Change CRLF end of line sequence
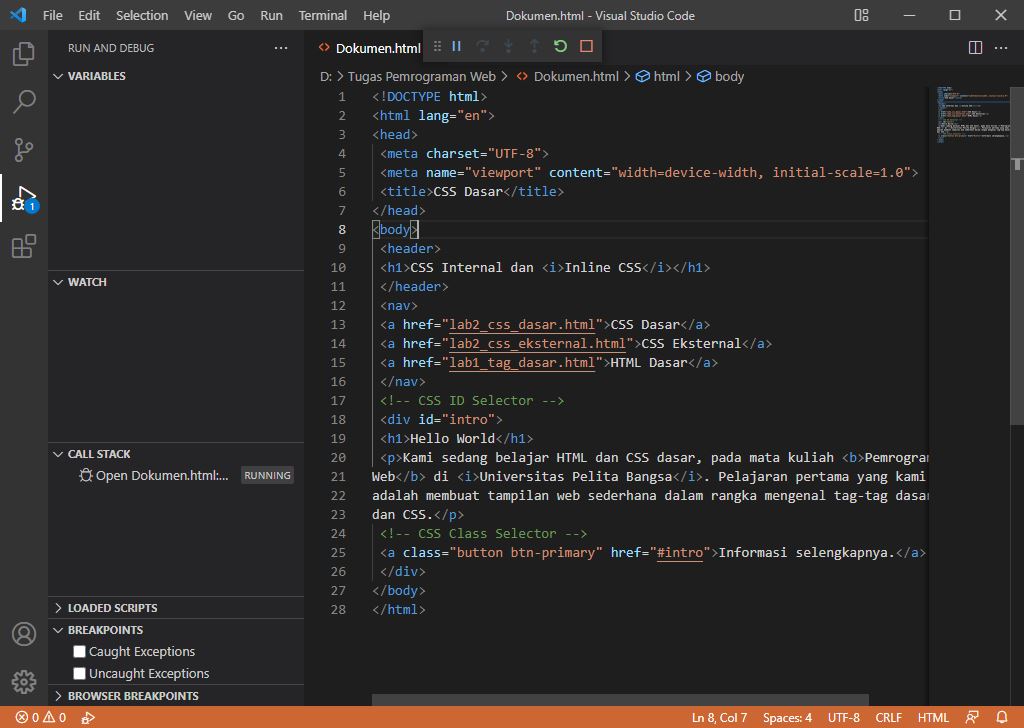Viewport: 1024px width, 728px height. click(888, 718)
